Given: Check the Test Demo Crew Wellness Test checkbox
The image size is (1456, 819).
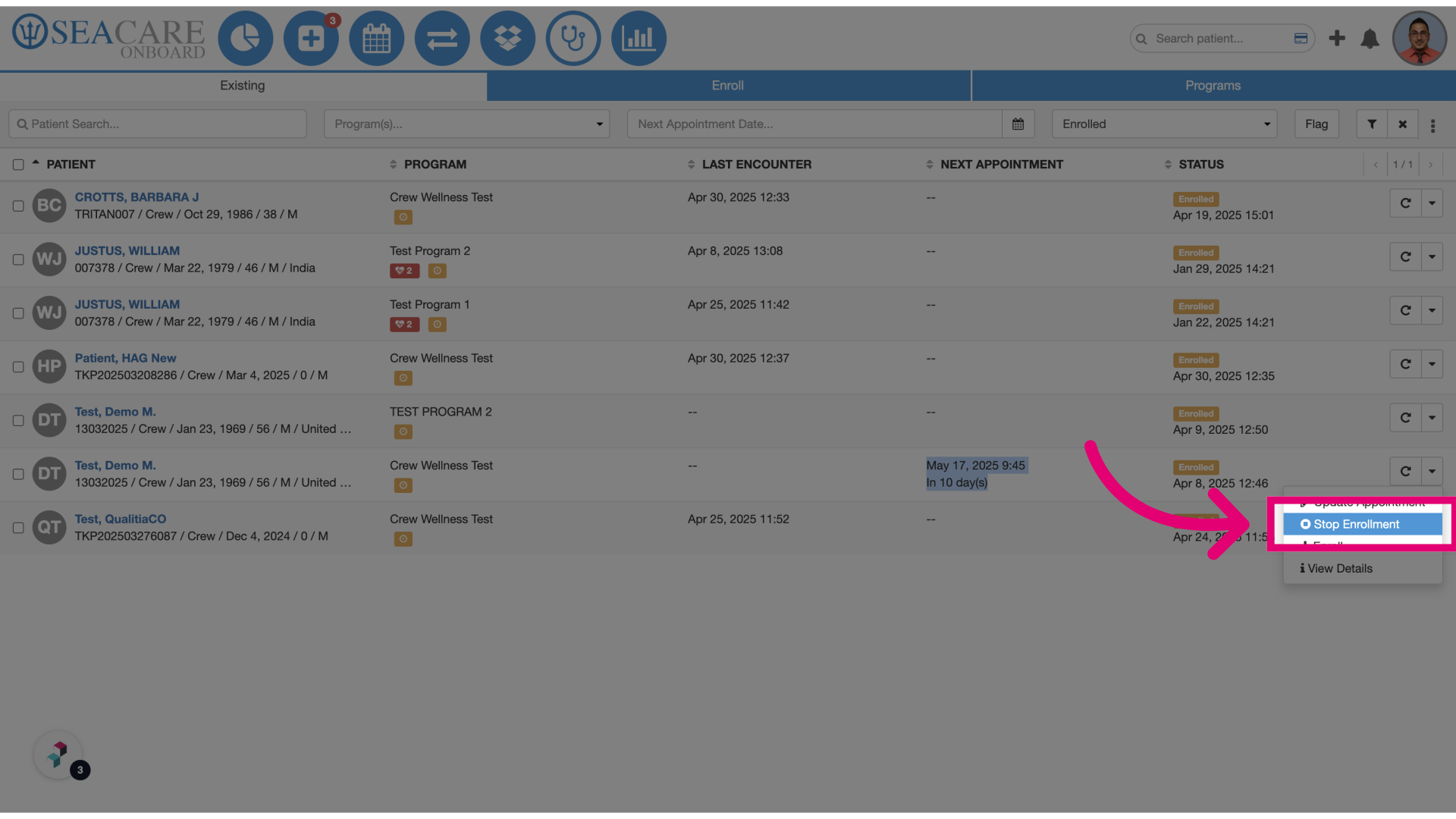Looking at the screenshot, I should point(18,474).
